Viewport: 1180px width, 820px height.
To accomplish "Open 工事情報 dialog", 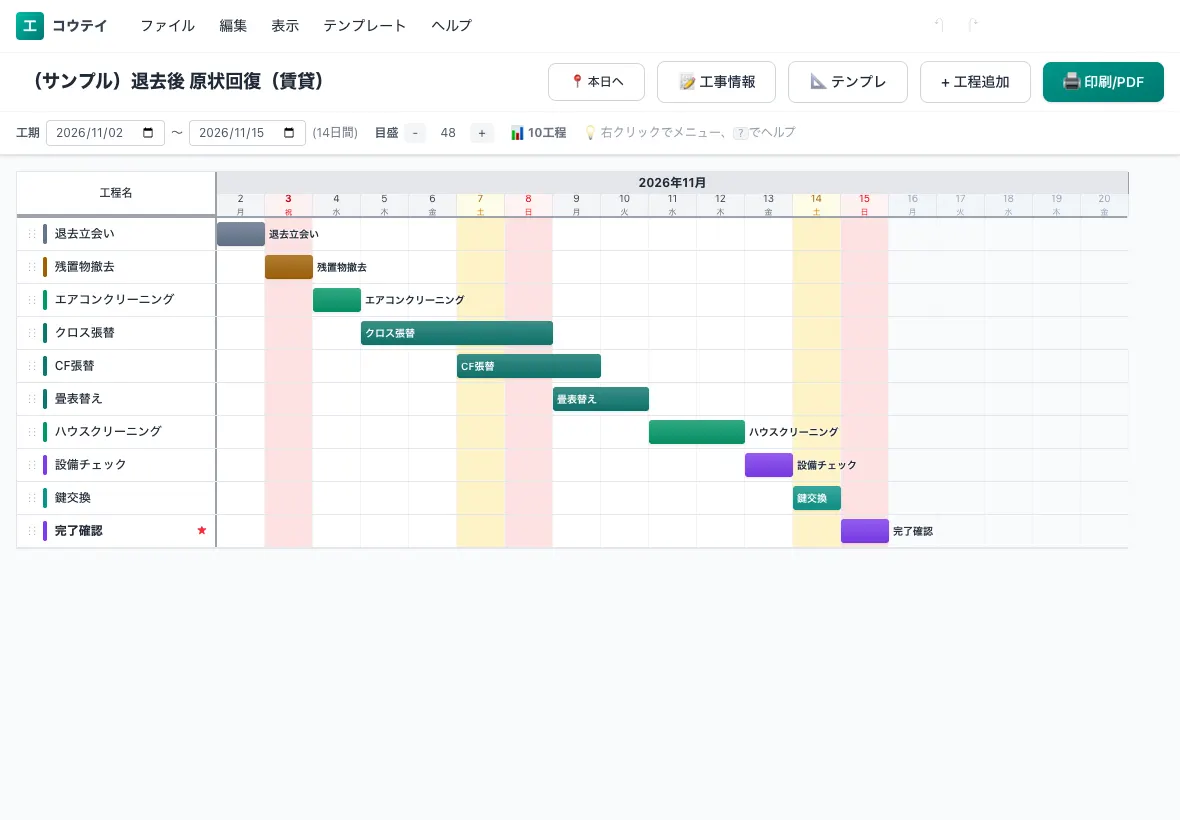I will pos(716,81).
